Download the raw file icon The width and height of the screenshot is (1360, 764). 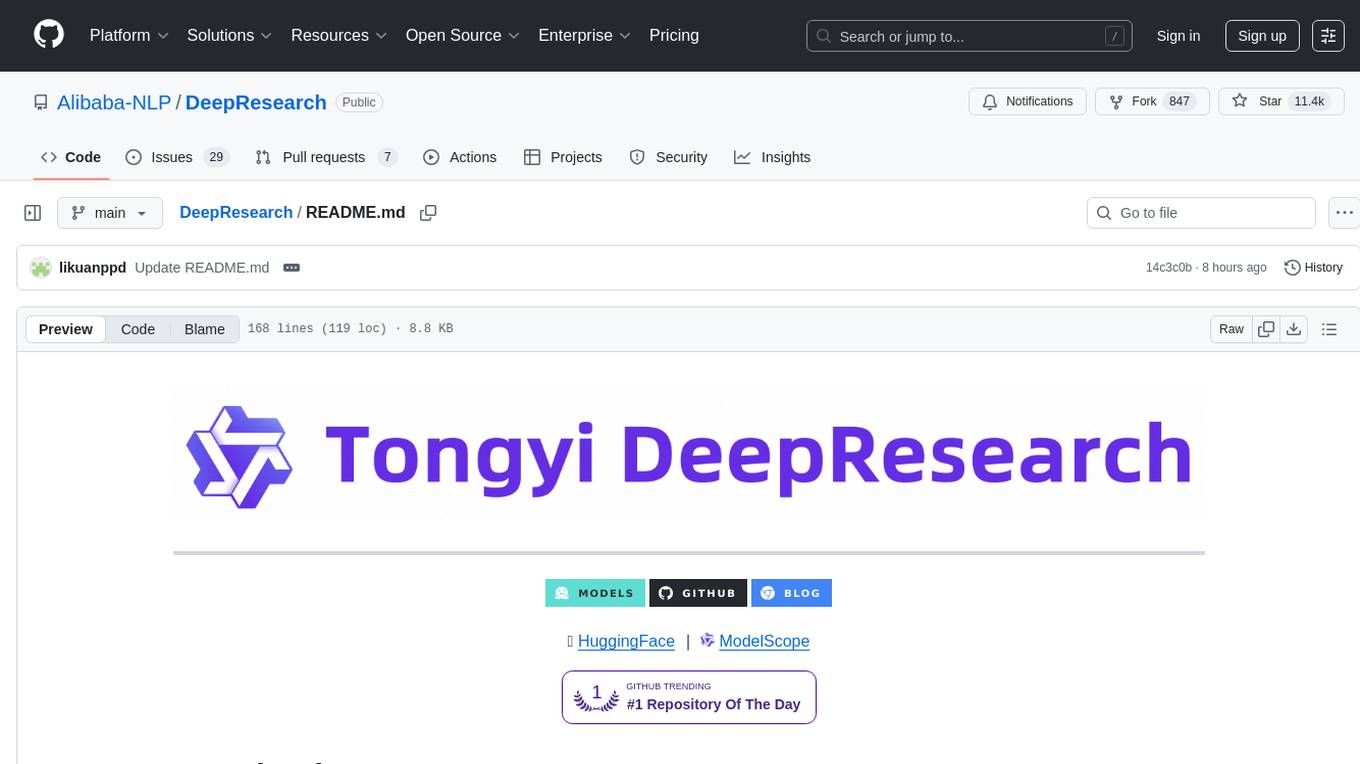click(x=1293, y=329)
